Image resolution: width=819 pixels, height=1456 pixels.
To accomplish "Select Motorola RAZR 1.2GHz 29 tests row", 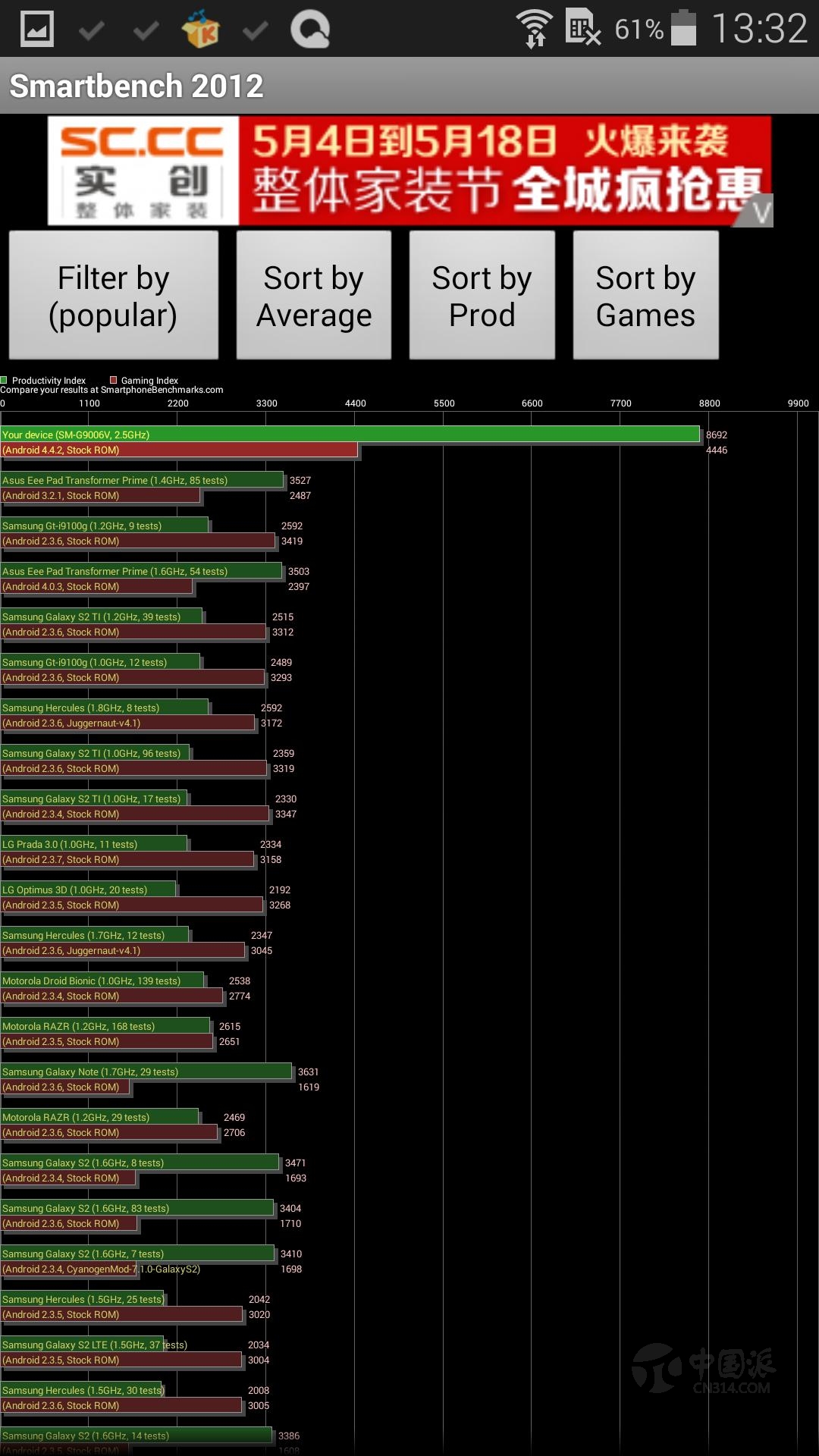I will 99,1117.
